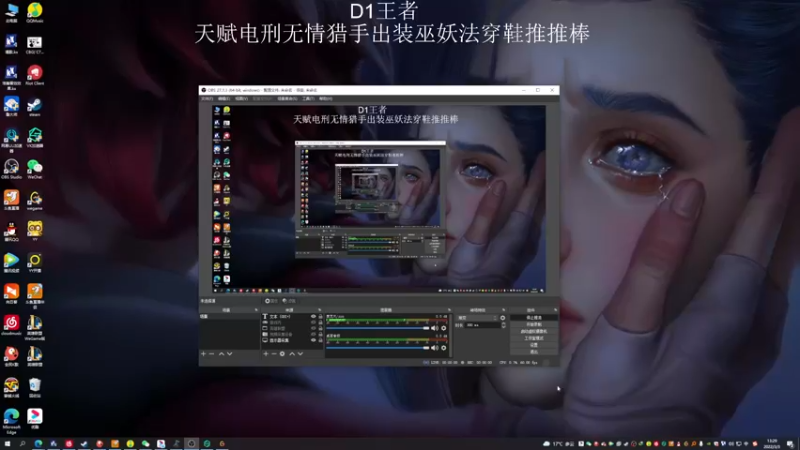
Task: Hide the 文本 (GDI+) source with its eye icon
Action: coord(313,317)
